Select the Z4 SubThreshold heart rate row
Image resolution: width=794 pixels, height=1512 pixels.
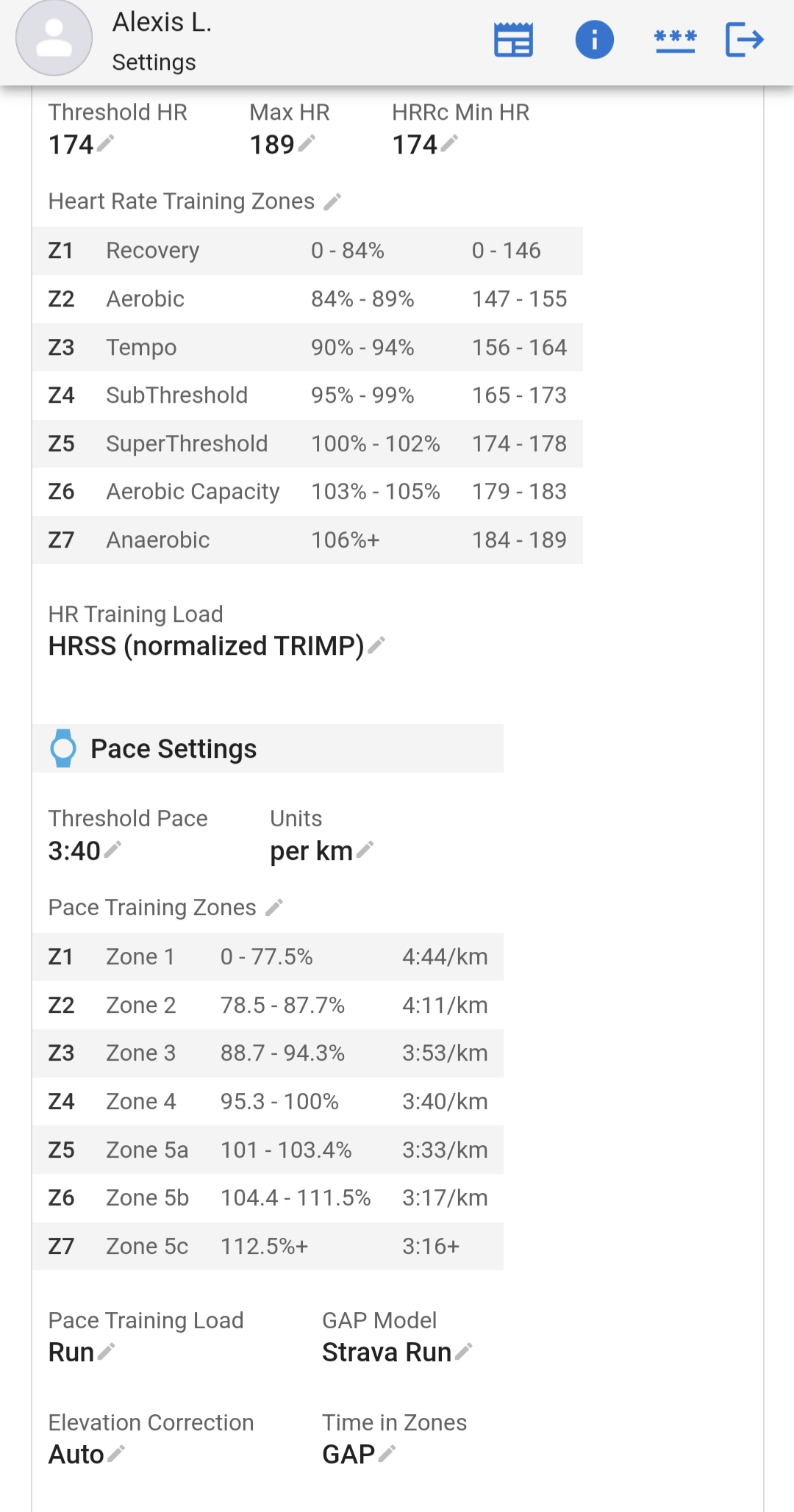coord(307,395)
